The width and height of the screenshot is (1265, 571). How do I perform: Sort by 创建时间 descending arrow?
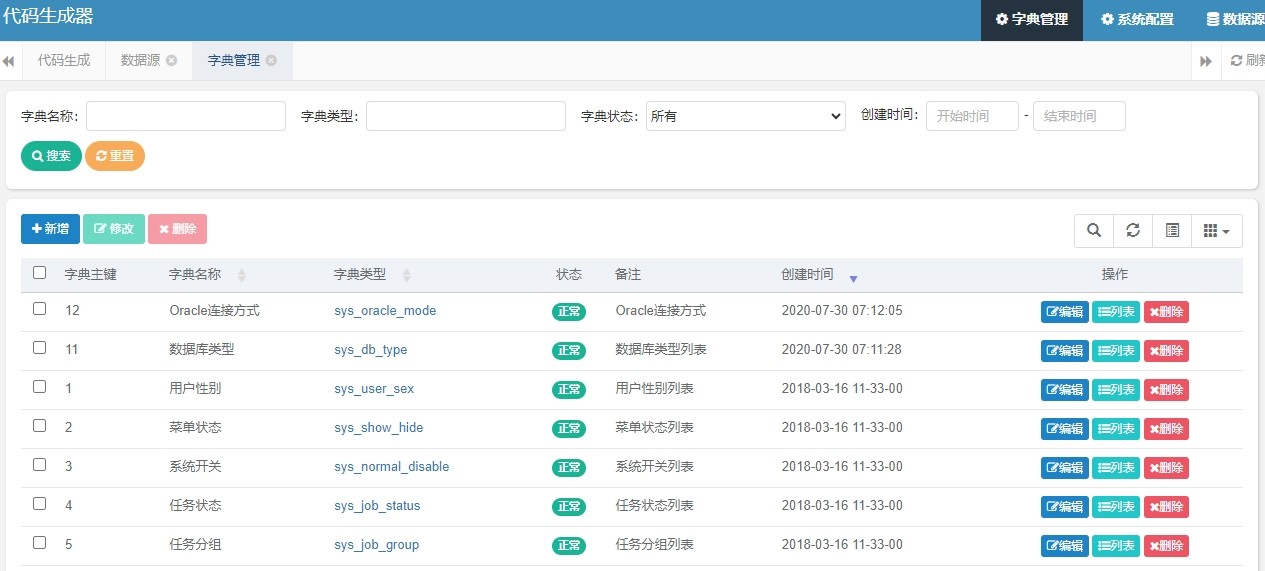point(853,277)
